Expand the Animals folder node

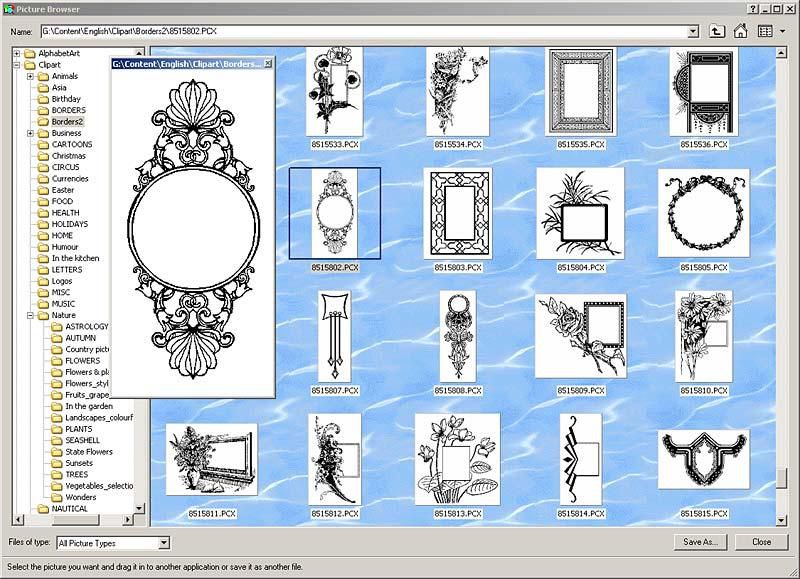pos(30,76)
